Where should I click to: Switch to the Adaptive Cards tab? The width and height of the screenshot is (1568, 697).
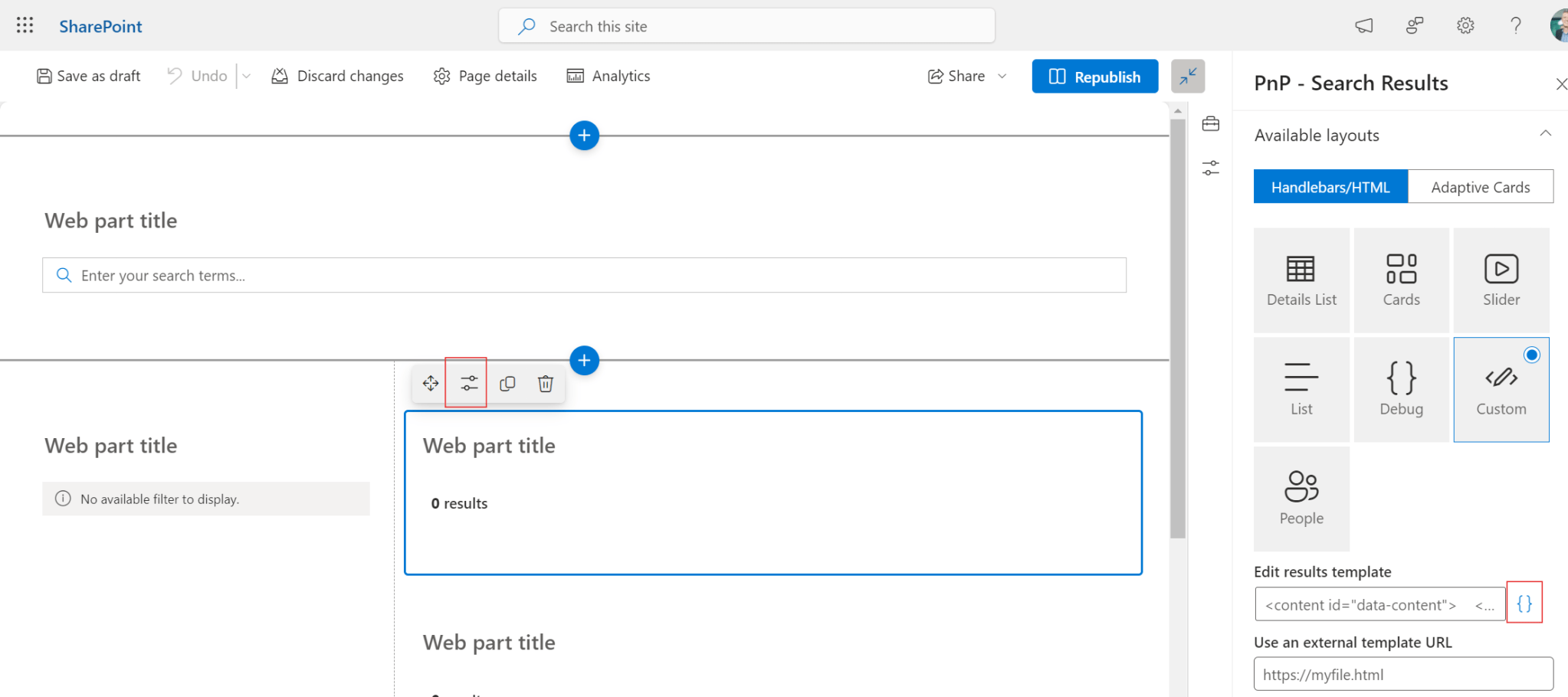point(1480,186)
